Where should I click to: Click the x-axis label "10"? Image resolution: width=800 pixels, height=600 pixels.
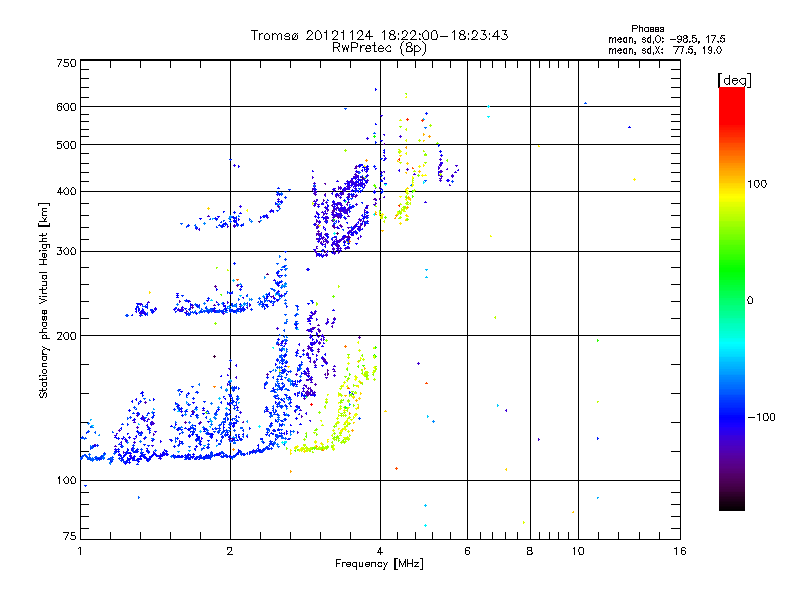[x=578, y=551]
